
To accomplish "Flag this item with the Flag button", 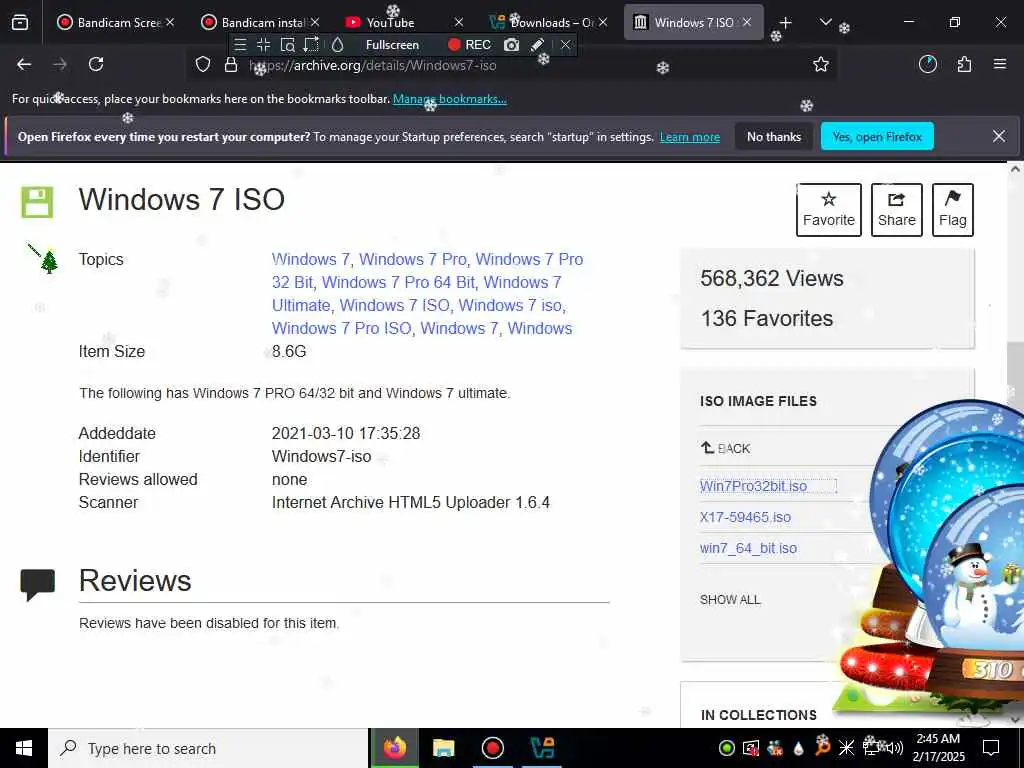I will click(953, 210).
